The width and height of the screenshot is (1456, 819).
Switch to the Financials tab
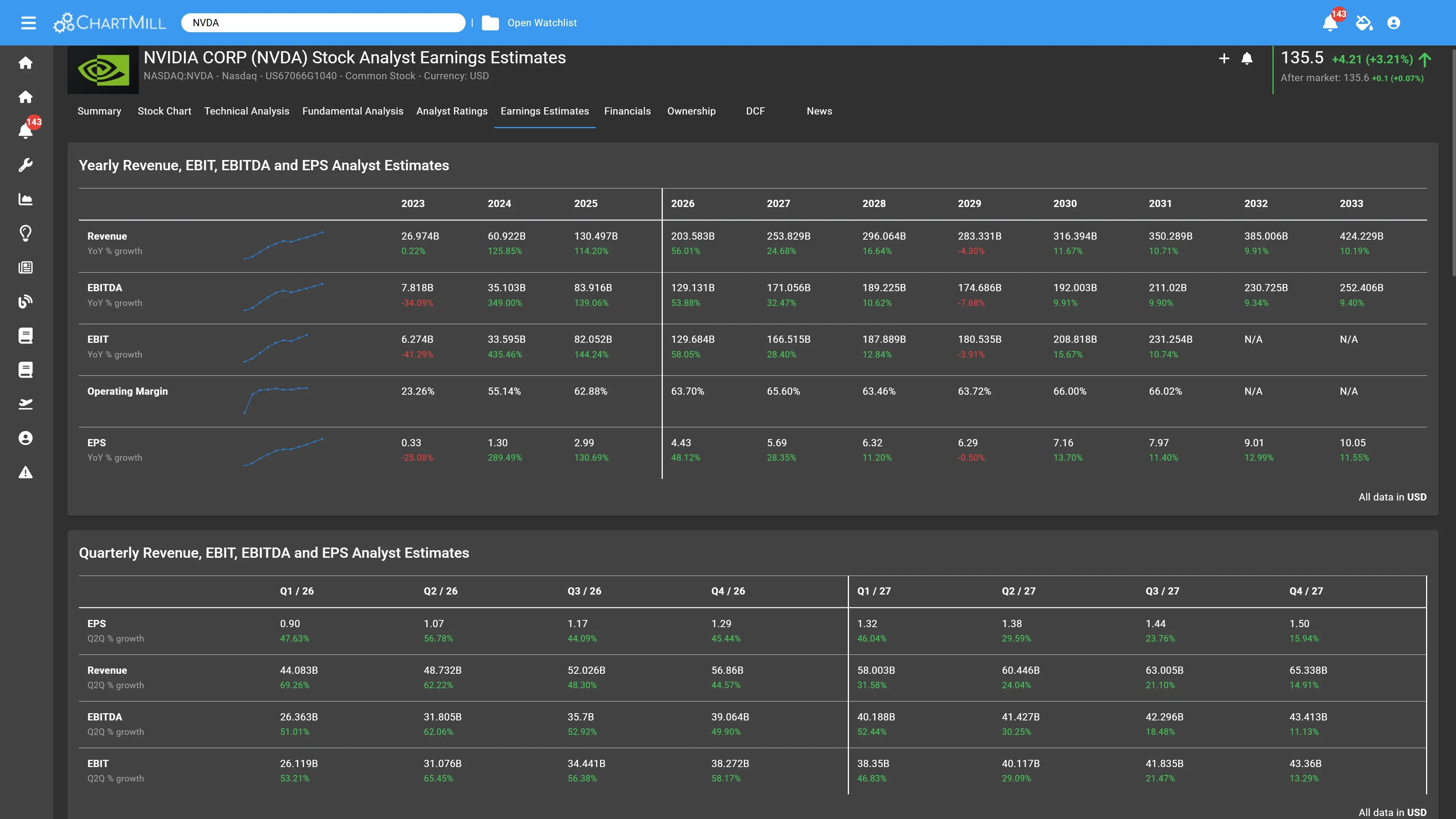(x=627, y=111)
